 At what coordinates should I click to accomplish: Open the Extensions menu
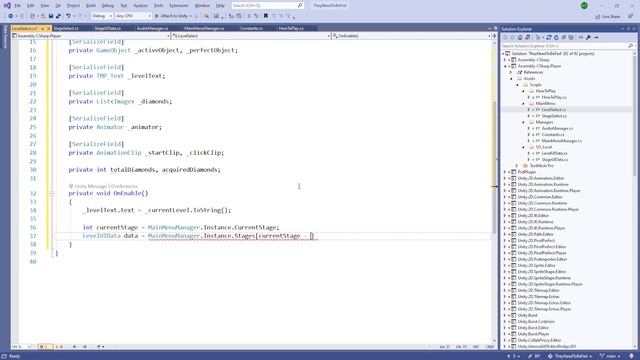tap(179, 6)
